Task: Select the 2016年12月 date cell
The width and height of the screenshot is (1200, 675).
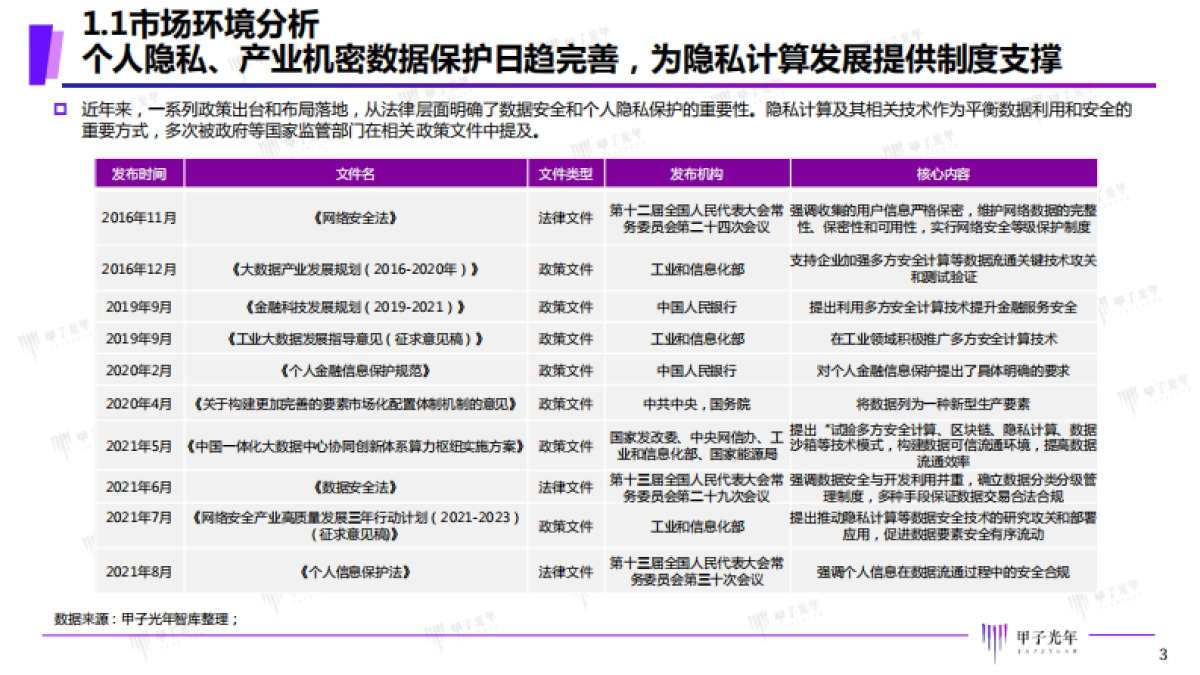Action: 137,268
